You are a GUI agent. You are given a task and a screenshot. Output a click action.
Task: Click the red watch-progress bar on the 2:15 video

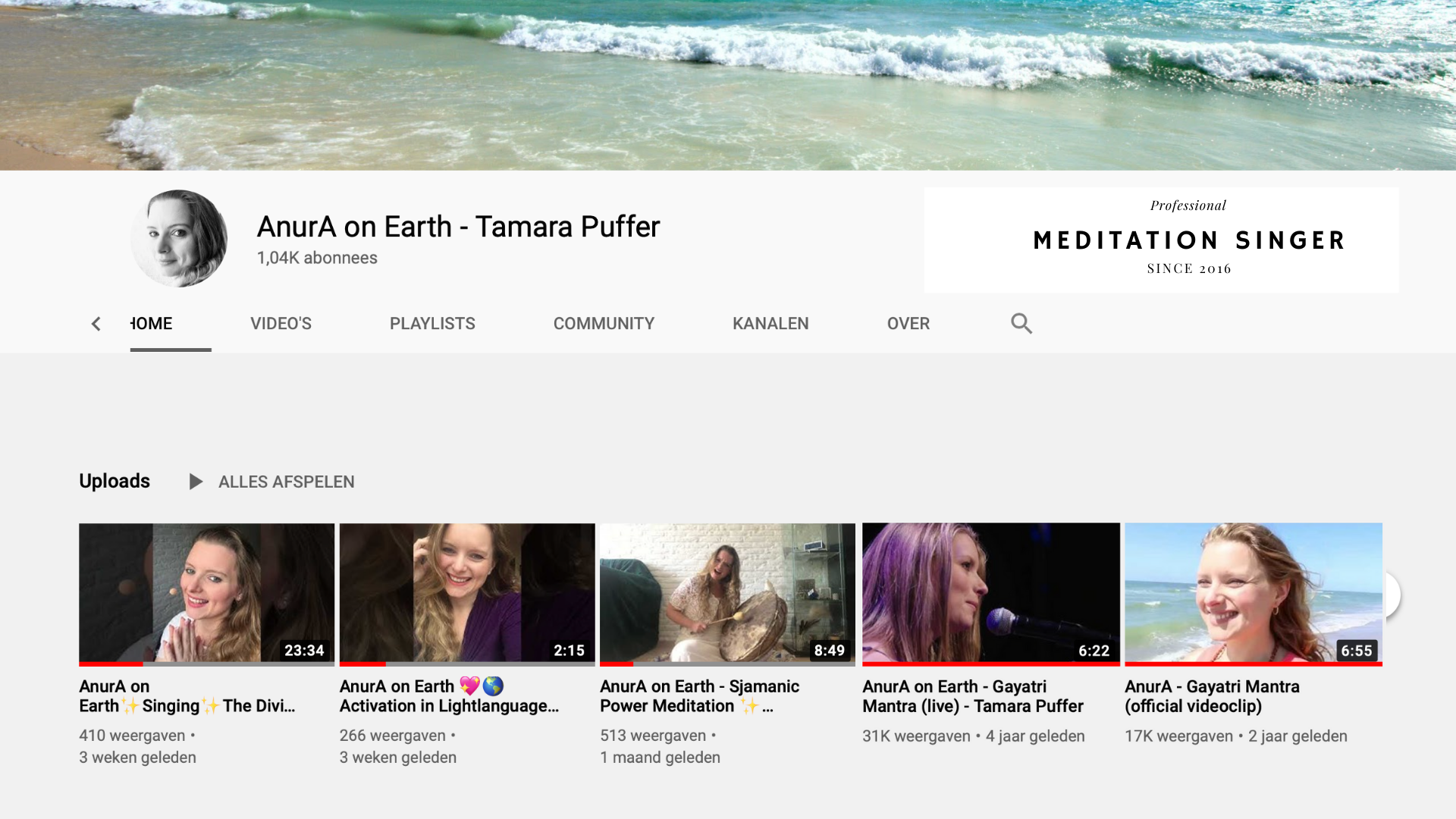coord(362,664)
